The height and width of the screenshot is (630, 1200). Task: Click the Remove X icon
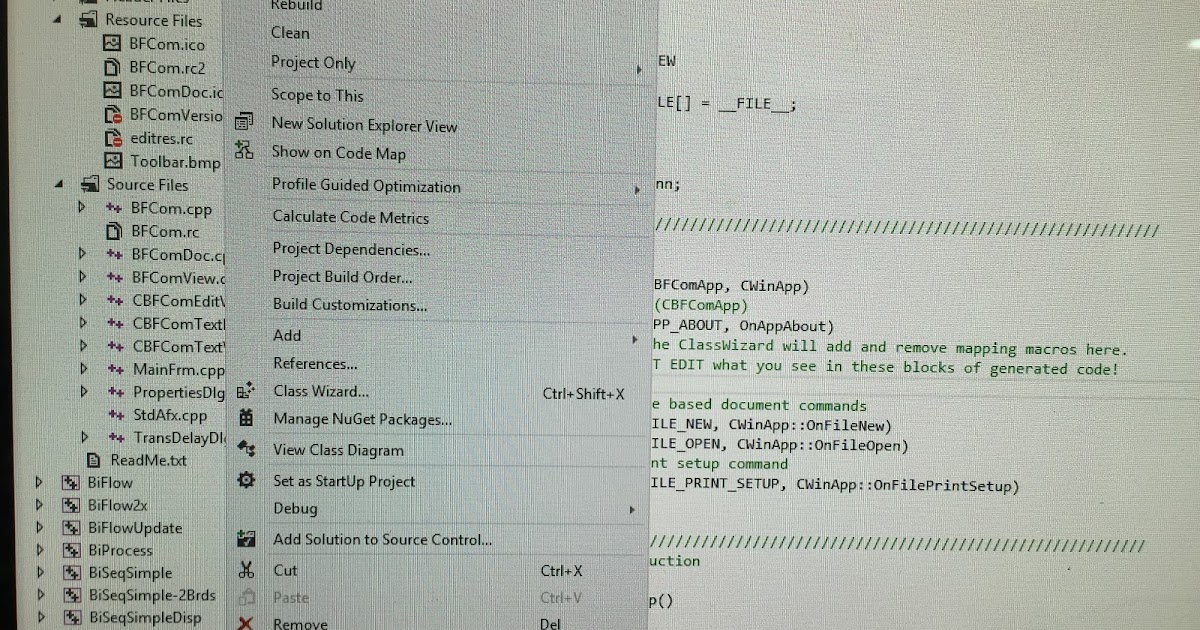coord(245,622)
